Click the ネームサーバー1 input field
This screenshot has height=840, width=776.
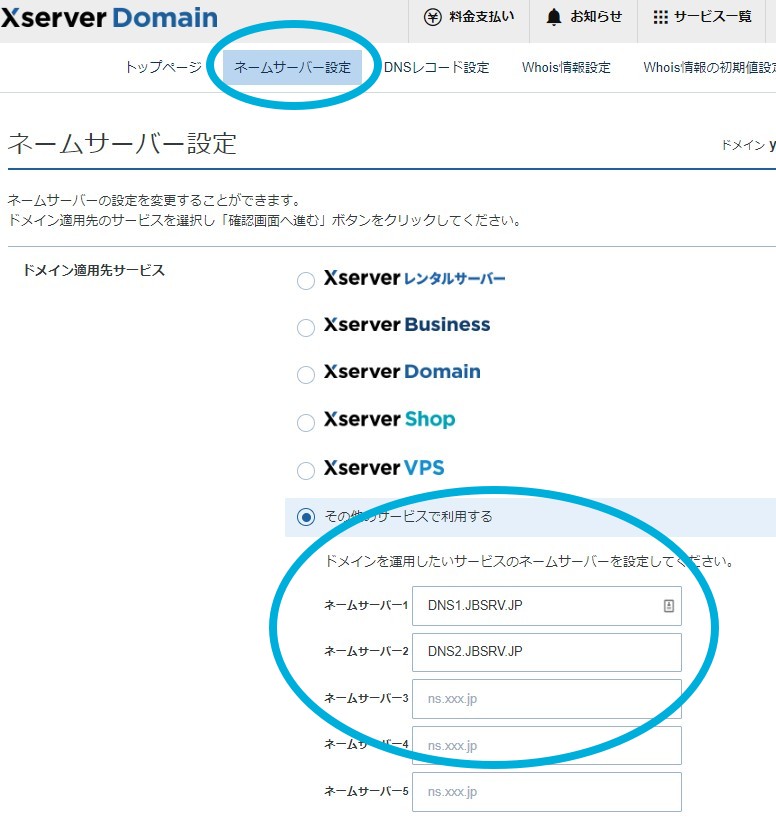(x=547, y=606)
